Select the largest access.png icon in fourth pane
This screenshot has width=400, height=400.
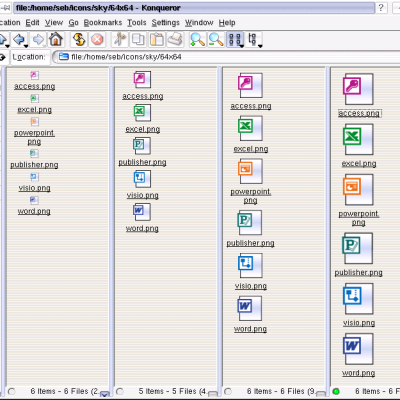(358, 89)
